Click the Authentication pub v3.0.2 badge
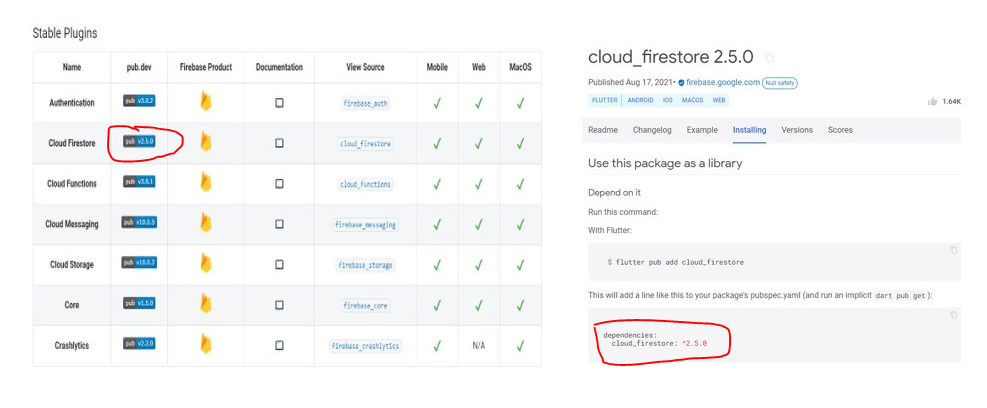The width and height of the screenshot is (987, 408). coord(139,101)
